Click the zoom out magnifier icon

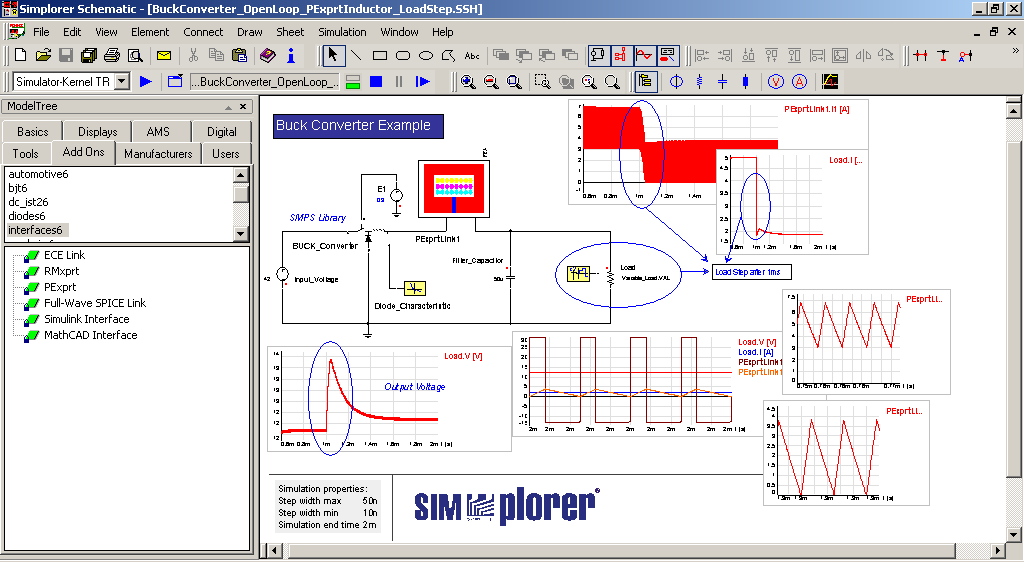(491, 82)
